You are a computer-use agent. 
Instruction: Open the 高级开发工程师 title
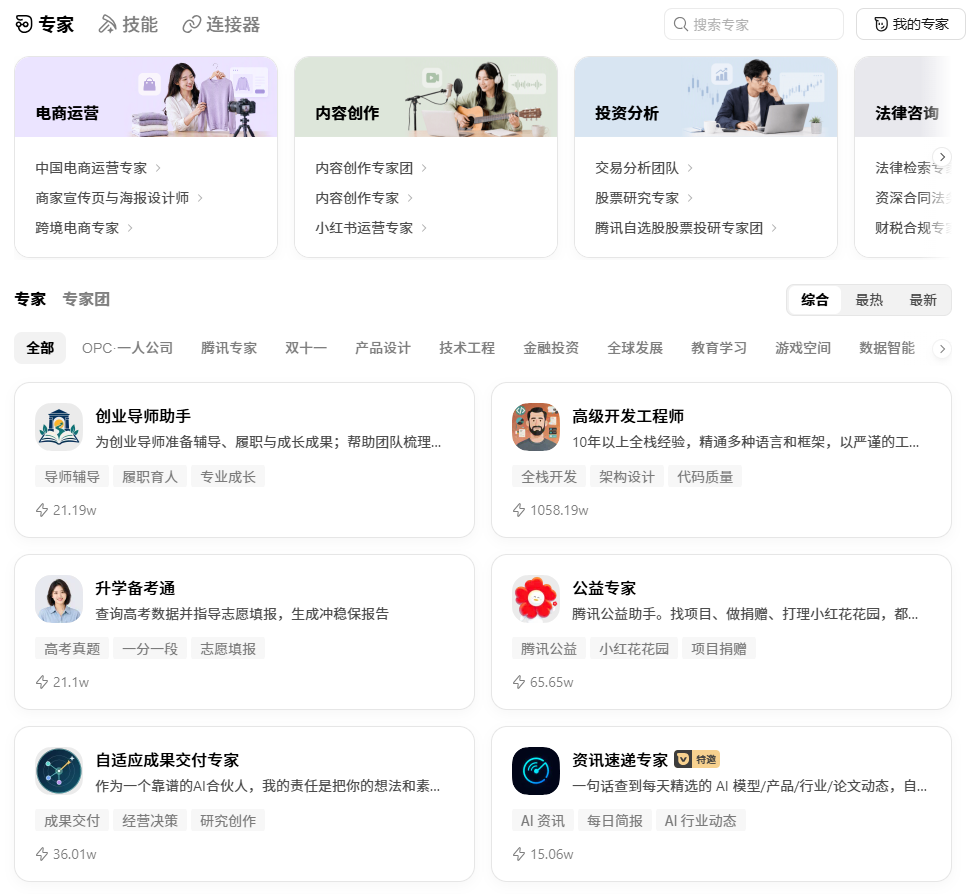(x=628, y=416)
